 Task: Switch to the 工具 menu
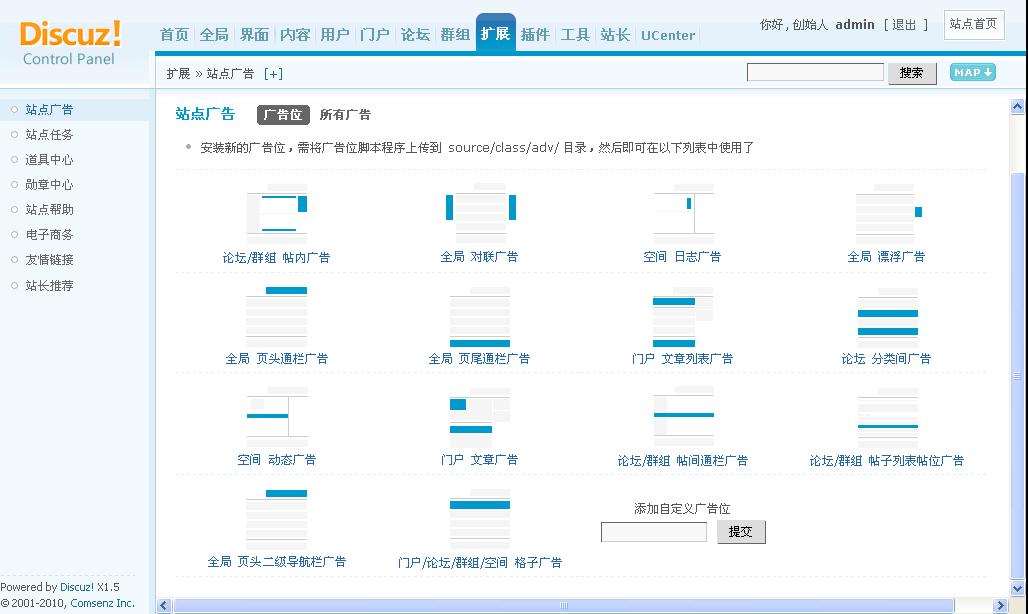pos(575,35)
